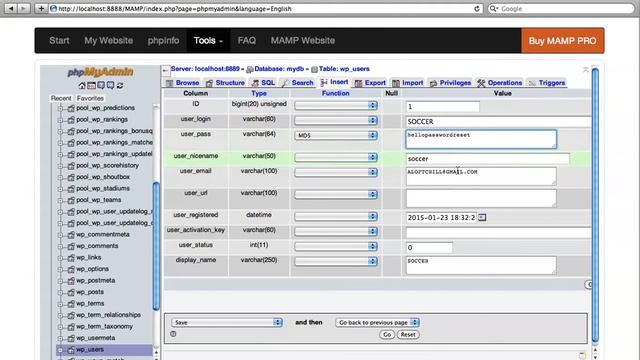
Task: Open the second documentation help icon
Action: pyautogui.click(x=110, y=86)
